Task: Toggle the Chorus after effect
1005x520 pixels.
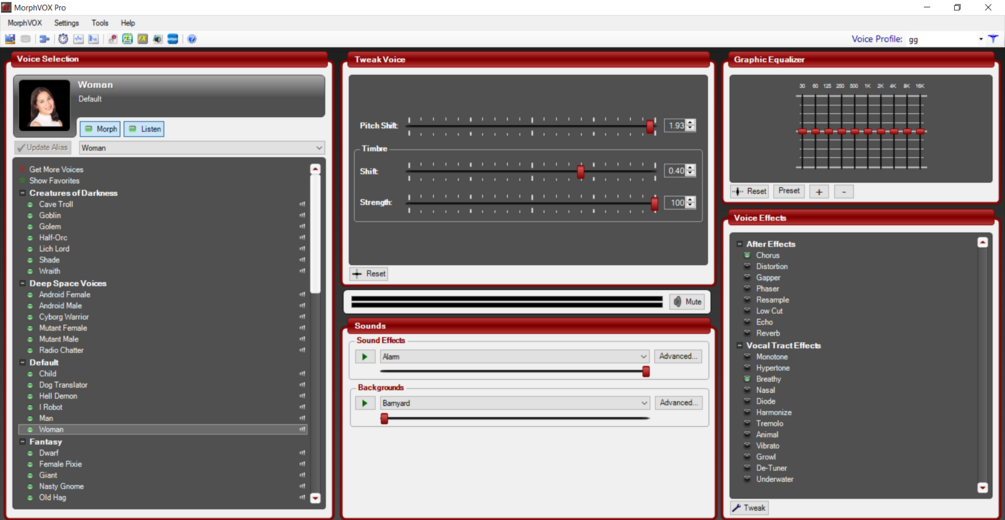Action: pyautogui.click(x=747, y=255)
